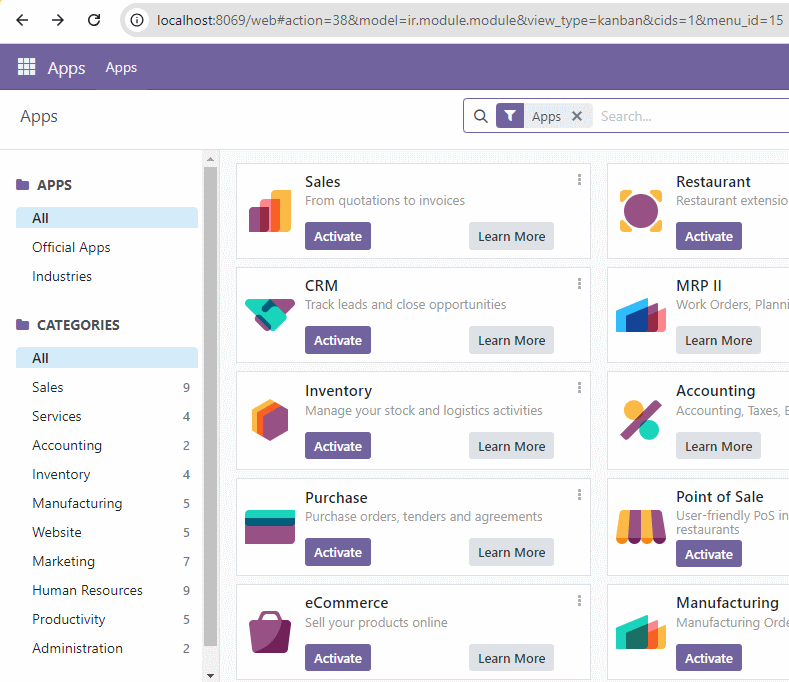Learn more about eCommerce
Screen dimensions: 789x682
[511, 658]
